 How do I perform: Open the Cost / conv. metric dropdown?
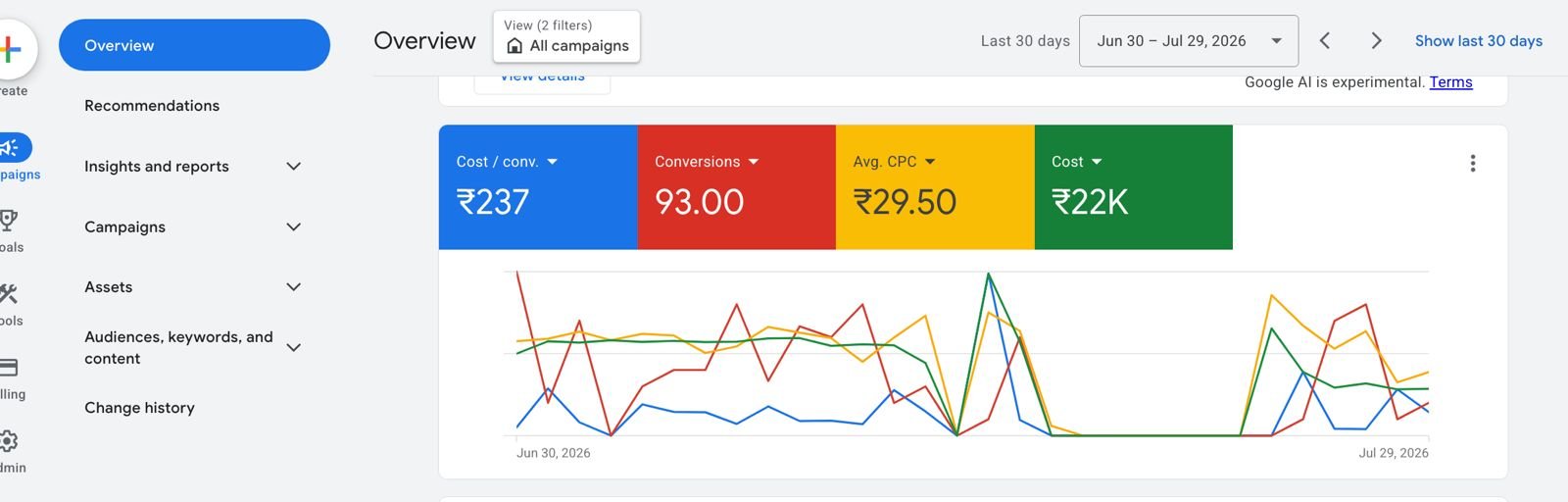pyautogui.click(x=507, y=162)
